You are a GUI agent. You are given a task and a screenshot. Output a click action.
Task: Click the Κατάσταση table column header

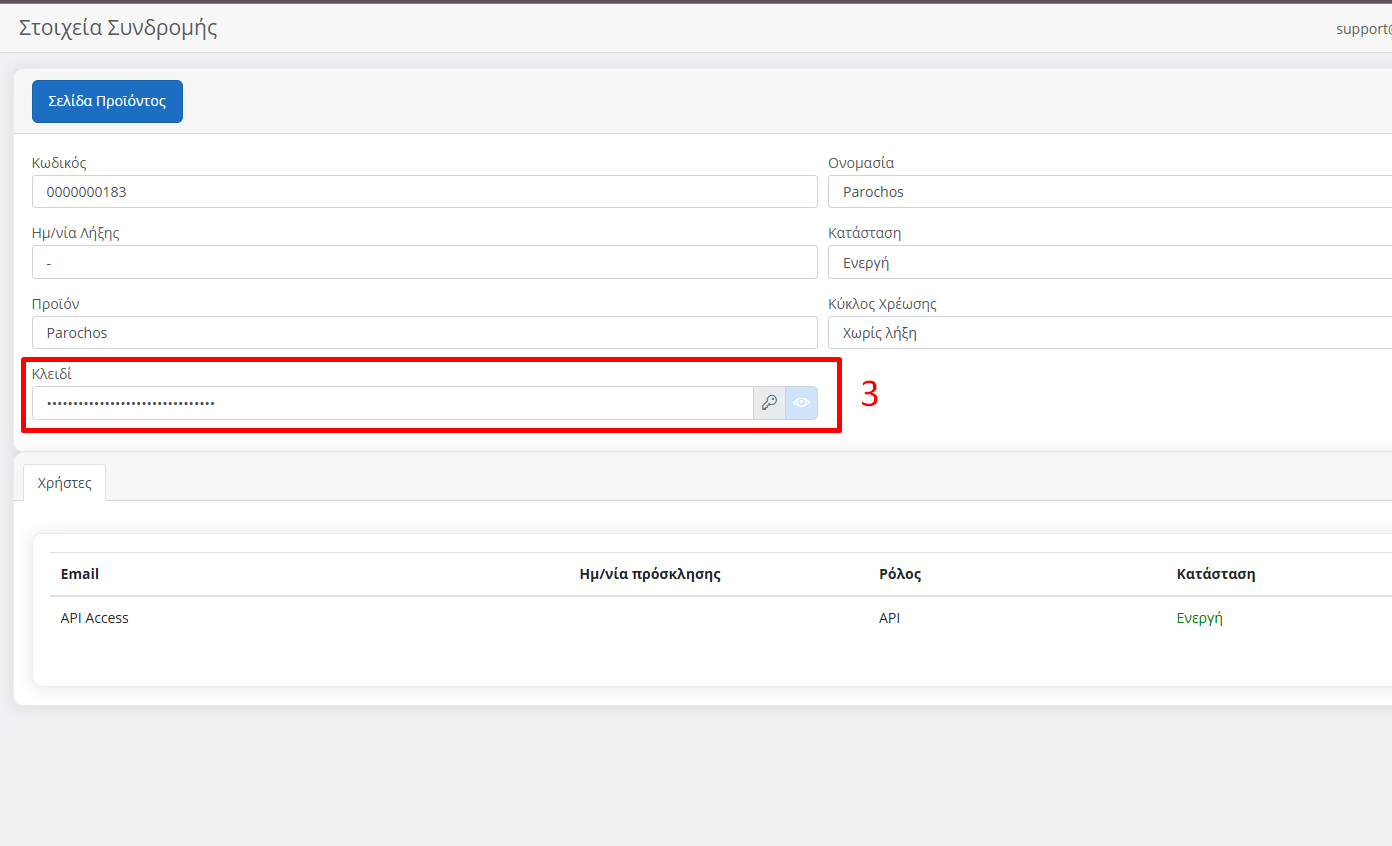coord(1216,574)
